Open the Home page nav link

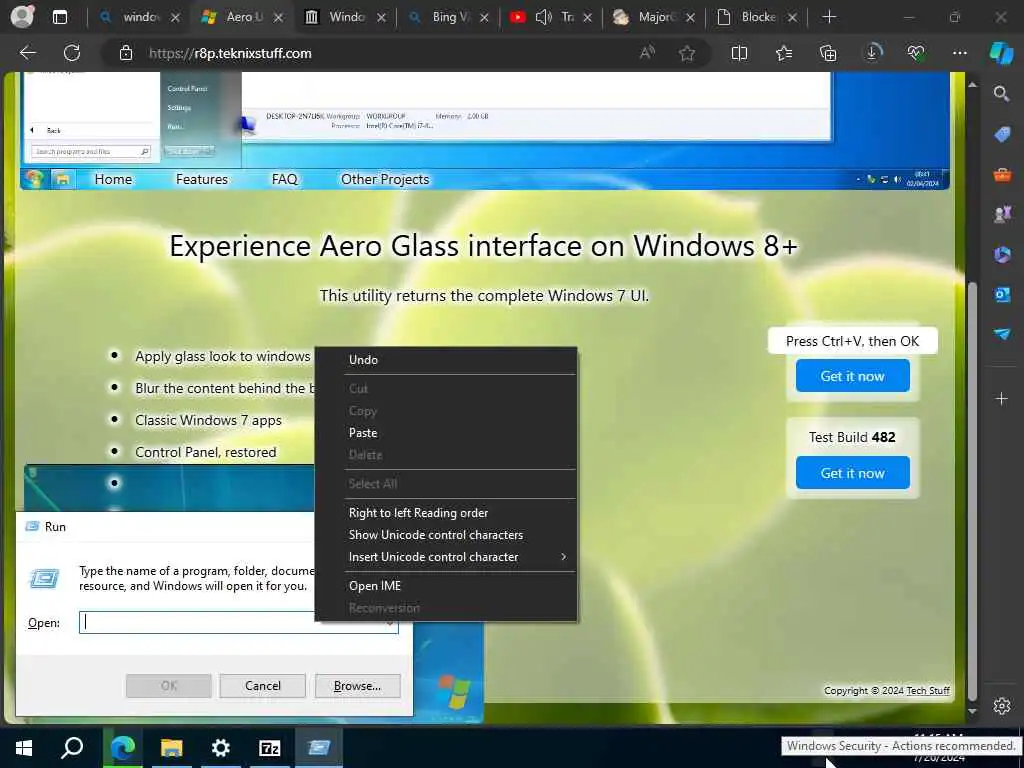[113, 179]
